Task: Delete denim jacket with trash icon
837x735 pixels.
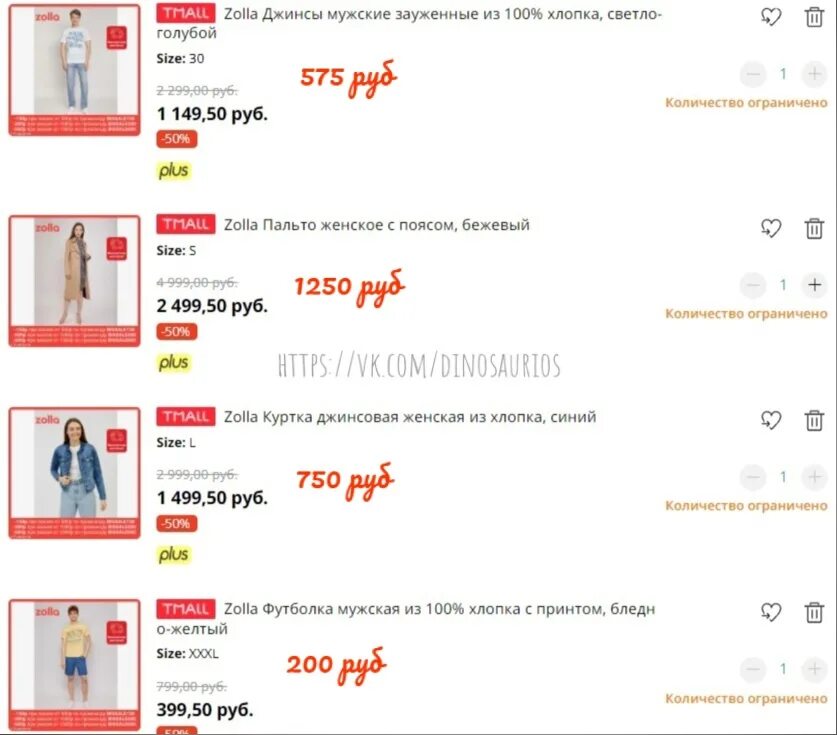Action: tap(814, 420)
